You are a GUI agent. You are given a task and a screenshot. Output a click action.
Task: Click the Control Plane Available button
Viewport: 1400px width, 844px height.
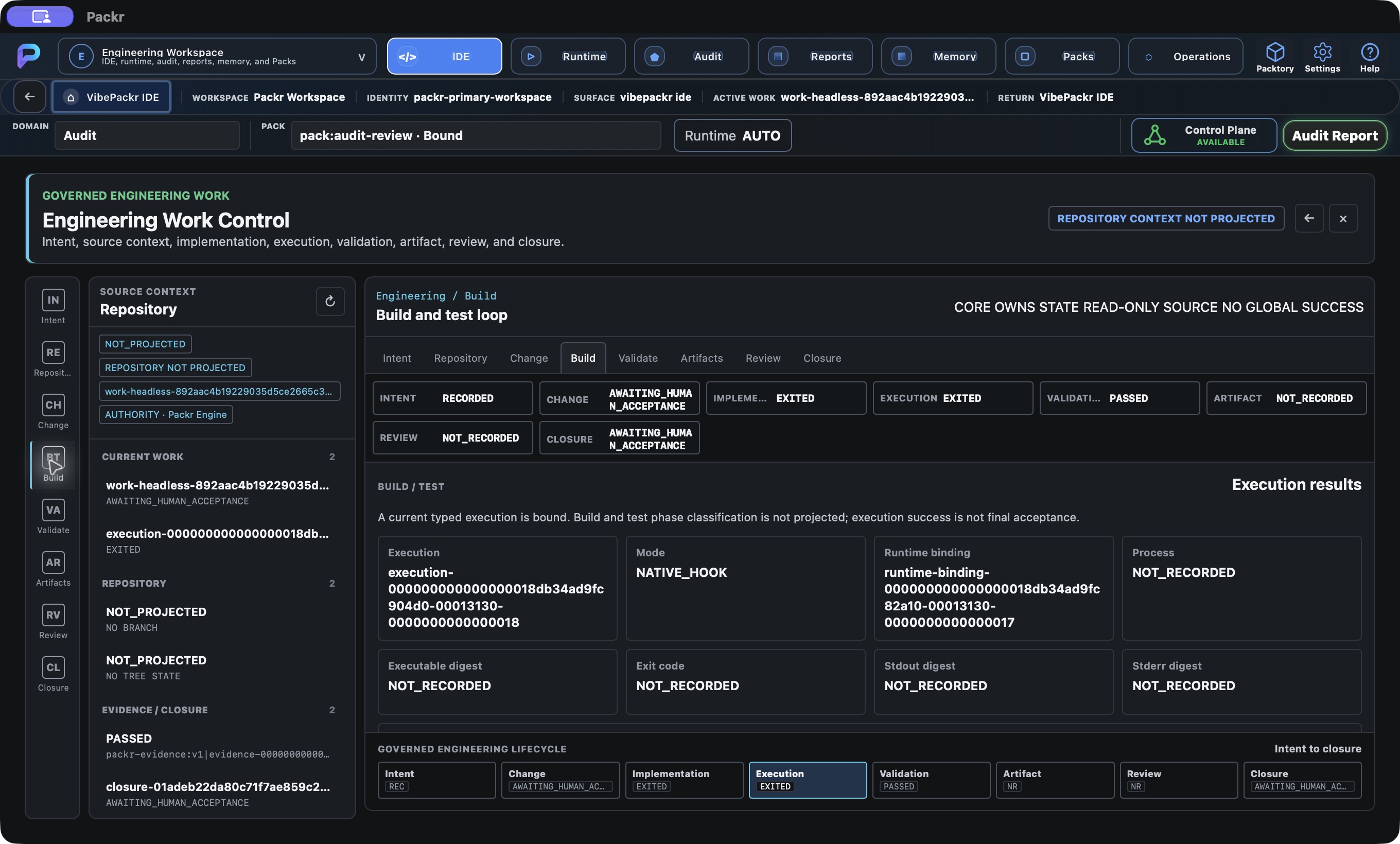(x=1203, y=135)
